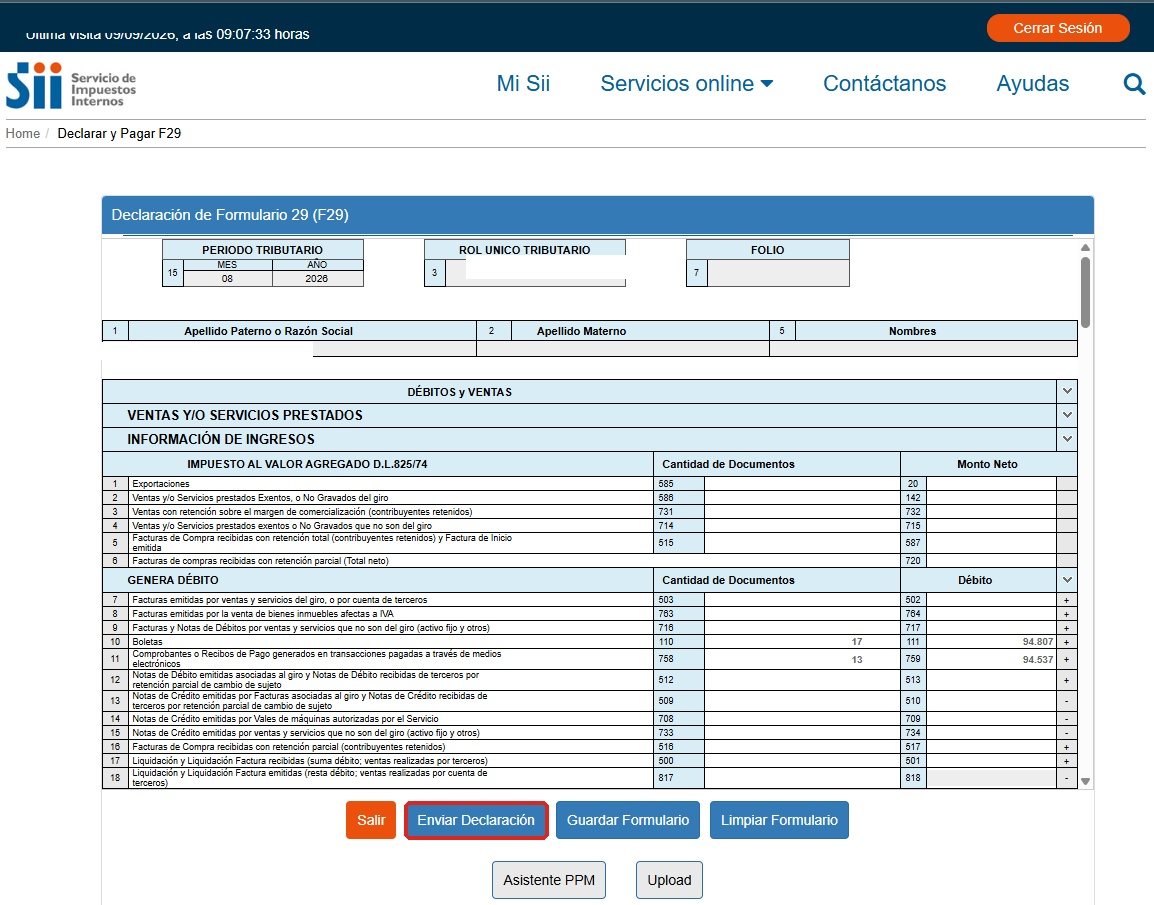The height and width of the screenshot is (905, 1154).
Task: Click the Rol Unico Tributario field
Action: pos(535,273)
